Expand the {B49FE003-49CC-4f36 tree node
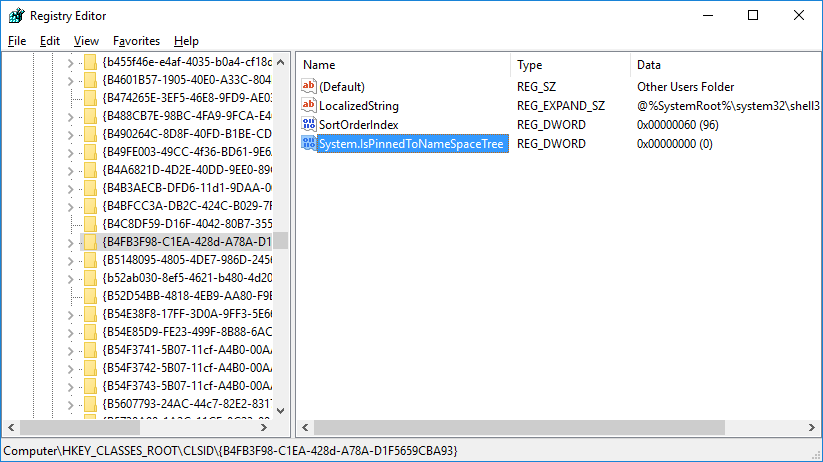Image resolution: width=823 pixels, height=462 pixels. coord(70,153)
